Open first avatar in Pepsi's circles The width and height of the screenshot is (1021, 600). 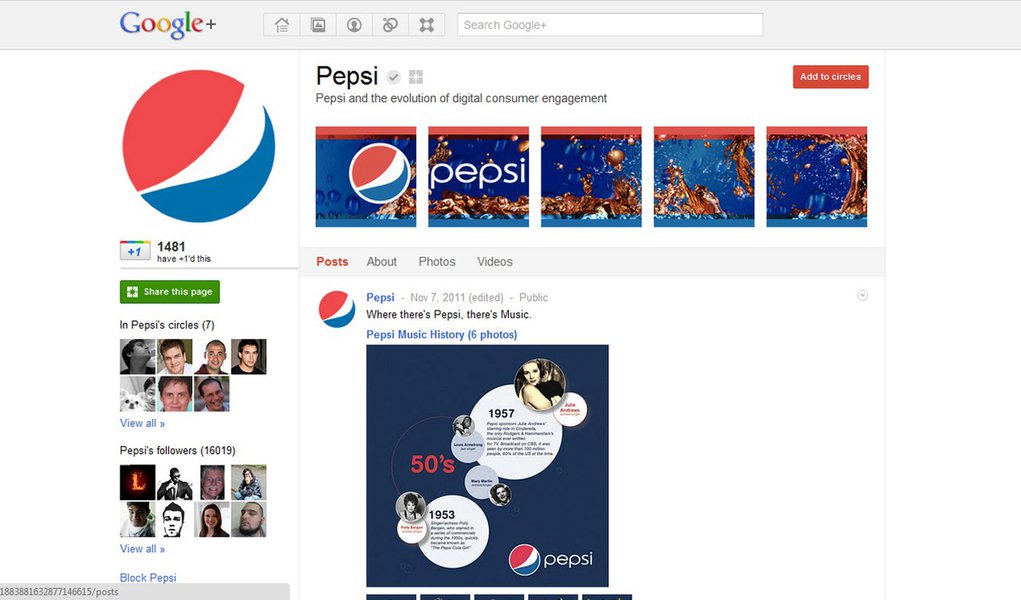[137, 356]
